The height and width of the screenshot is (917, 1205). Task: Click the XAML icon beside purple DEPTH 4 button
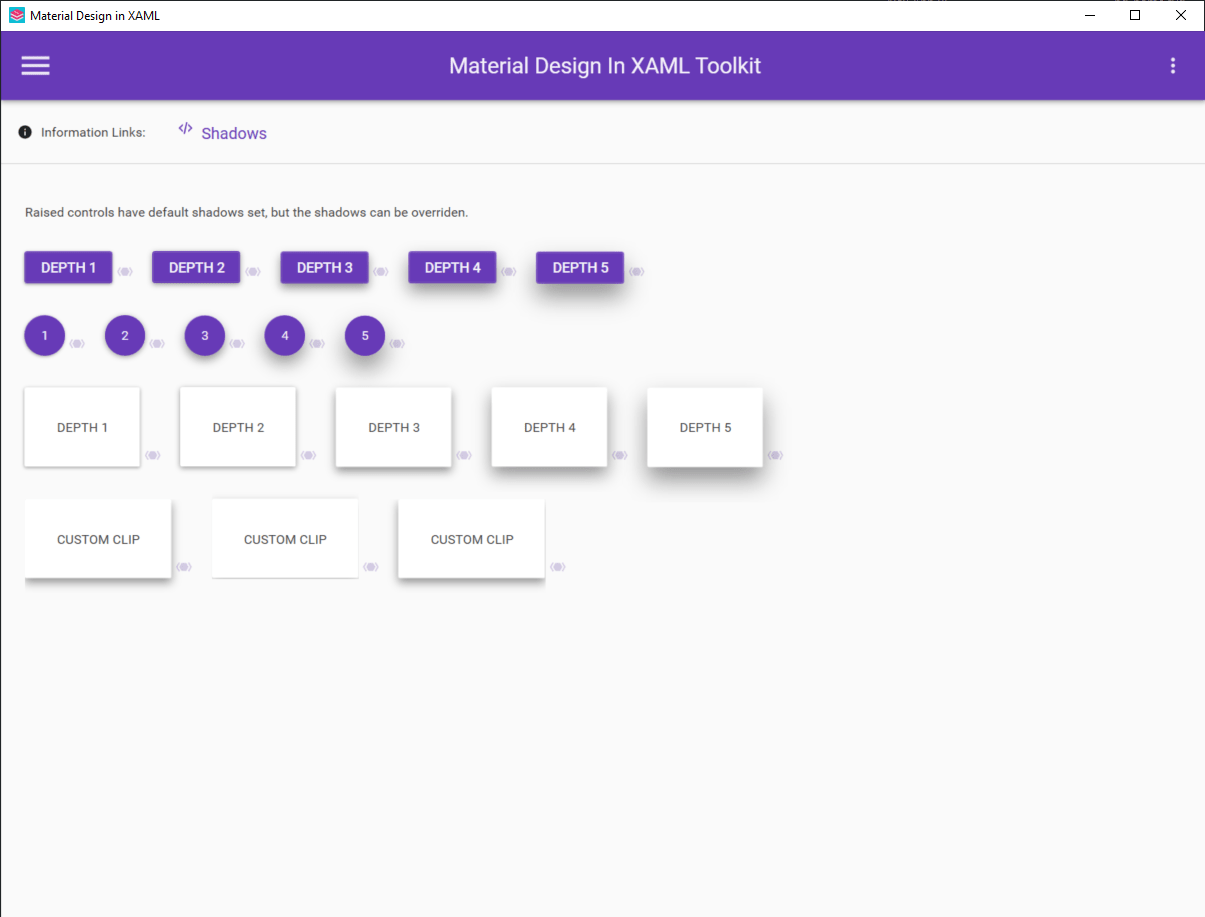(509, 272)
